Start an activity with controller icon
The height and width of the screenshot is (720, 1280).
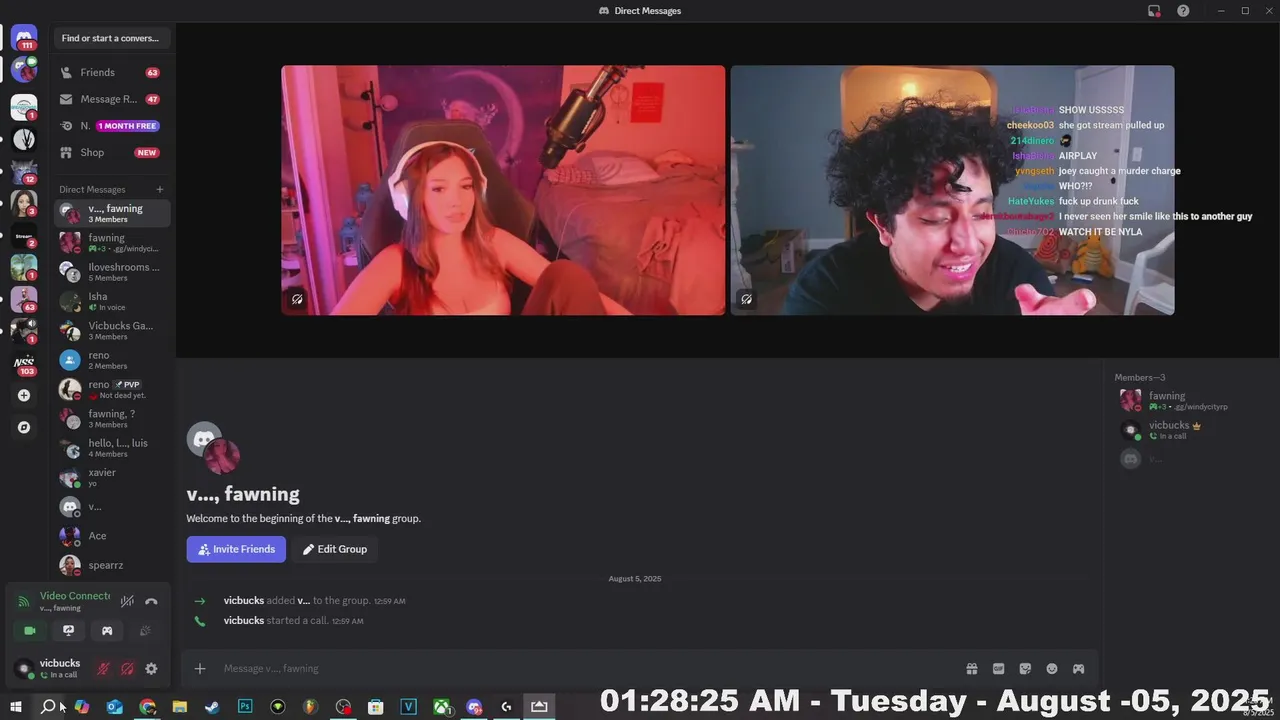(x=107, y=631)
